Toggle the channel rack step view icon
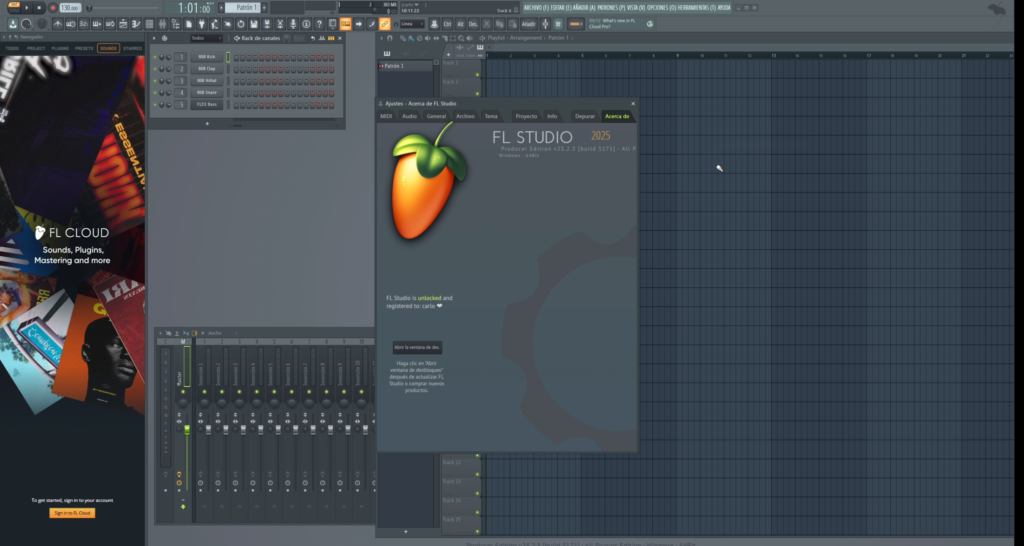The height and width of the screenshot is (546, 1024). click(x=331, y=38)
